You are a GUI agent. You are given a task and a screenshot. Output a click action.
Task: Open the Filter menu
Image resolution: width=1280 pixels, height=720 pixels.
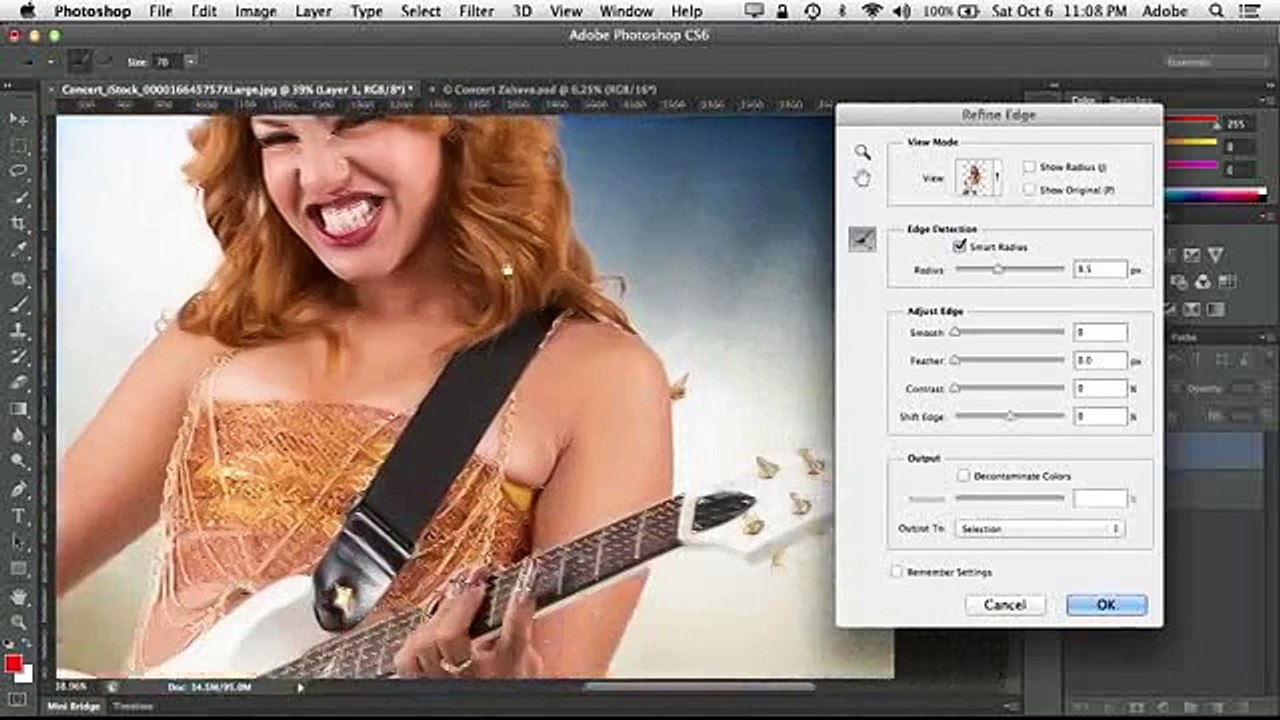(476, 11)
